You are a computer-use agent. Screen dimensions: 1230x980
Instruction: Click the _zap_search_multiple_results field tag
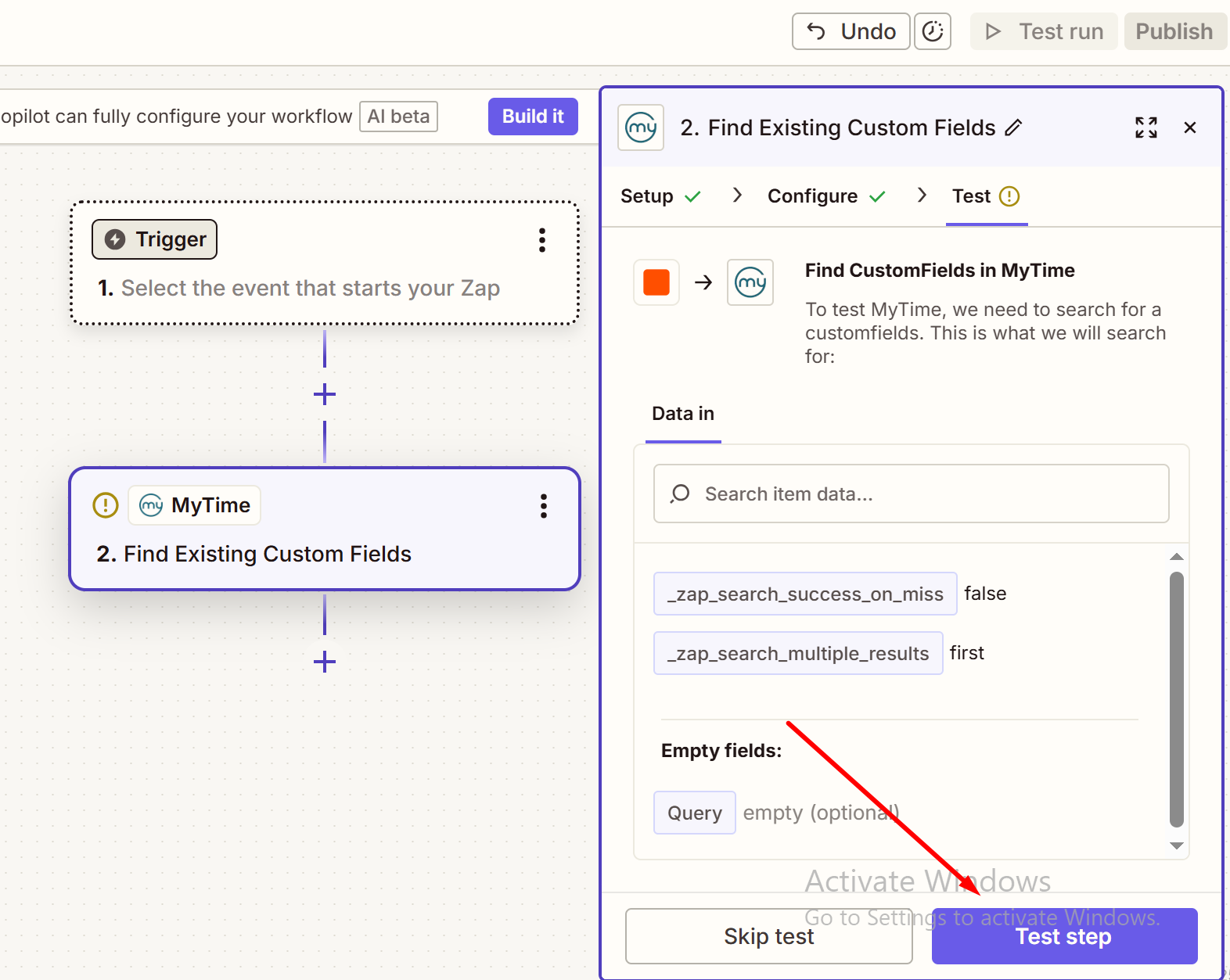coord(798,653)
